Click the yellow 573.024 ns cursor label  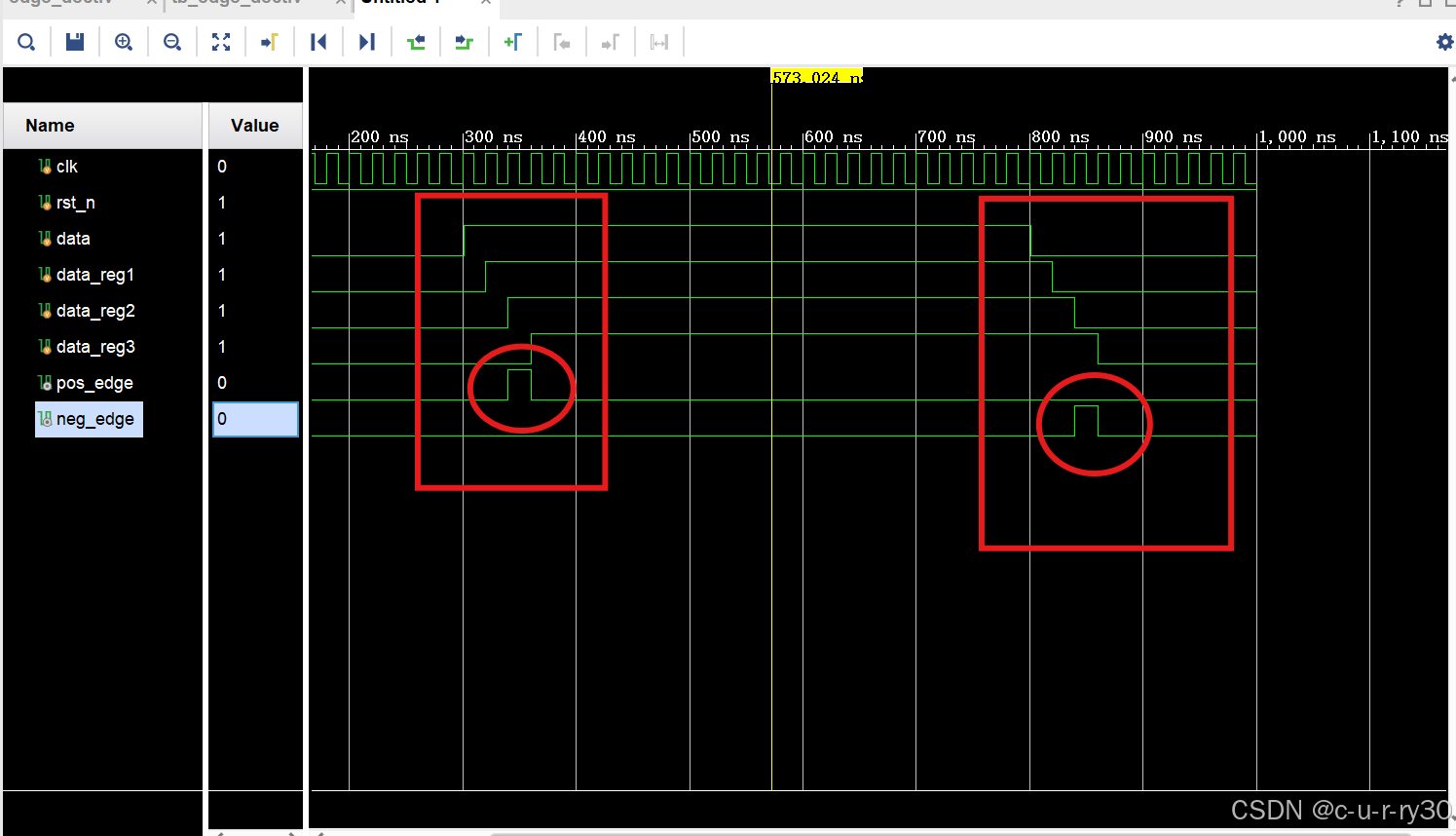pyautogui.click(x=817, y=76)
